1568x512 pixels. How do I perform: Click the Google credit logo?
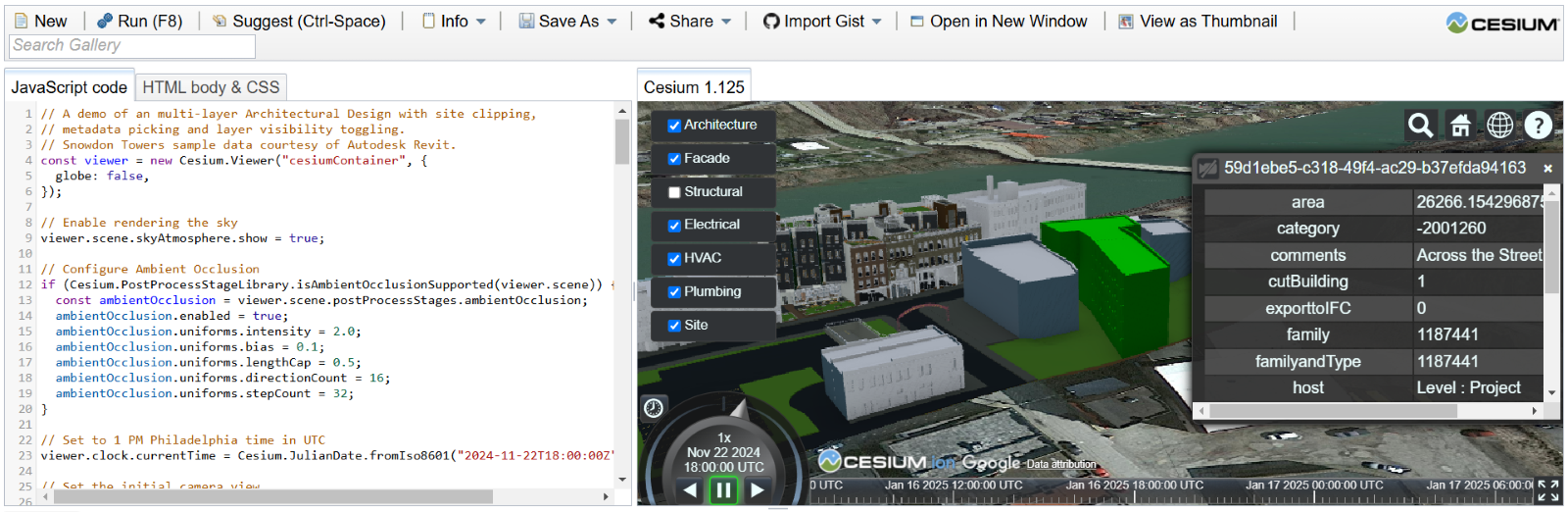pyautogui.click(x=991, y=463)
